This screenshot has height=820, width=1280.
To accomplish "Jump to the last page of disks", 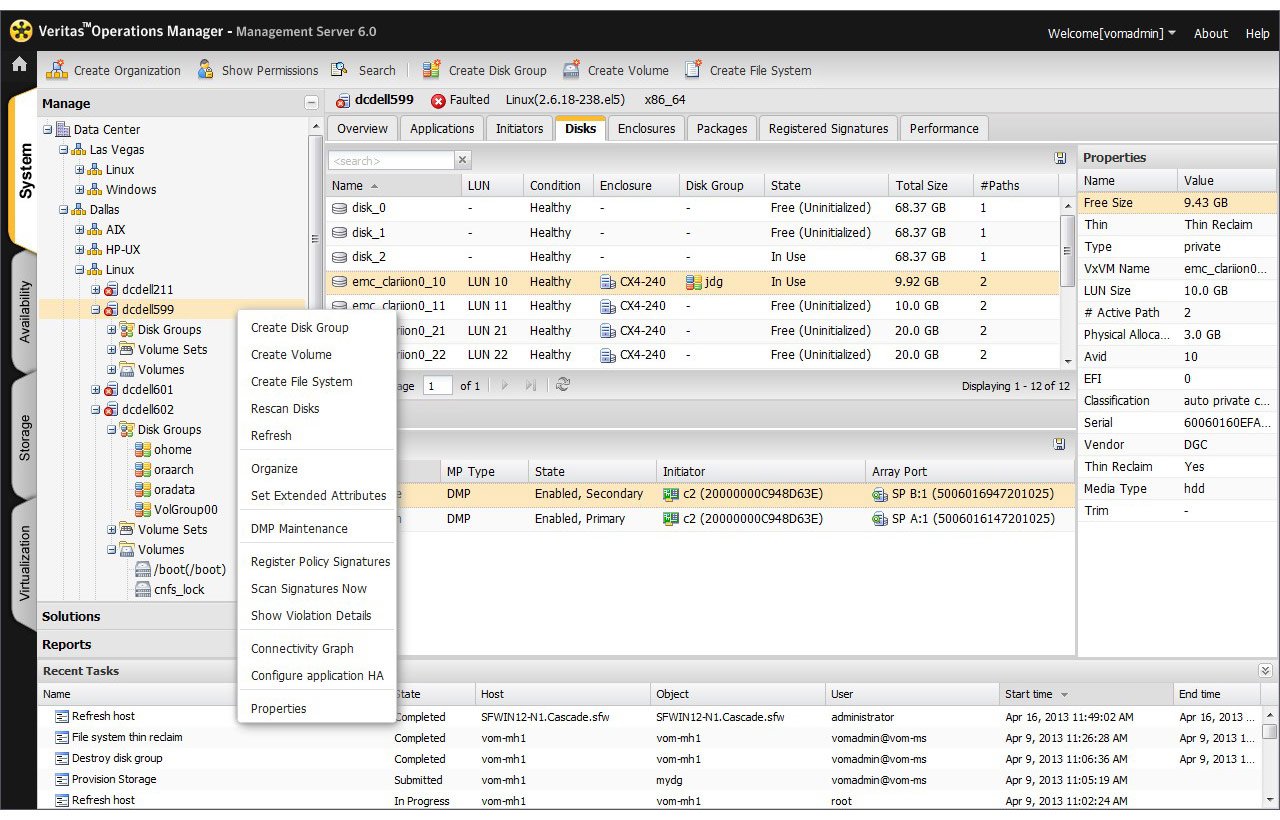I will [x=530, y=385].
